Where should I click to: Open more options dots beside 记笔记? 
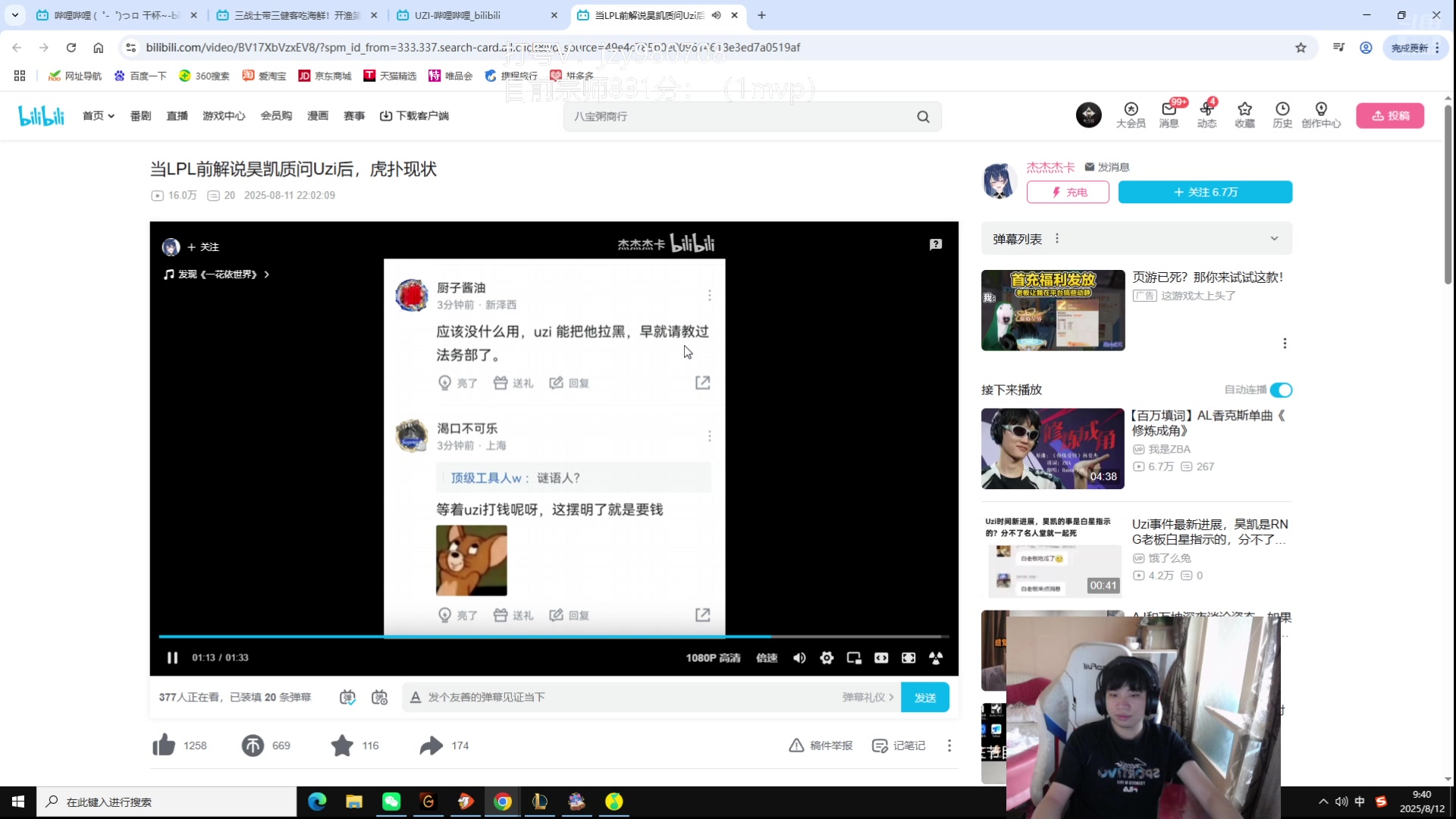[949, 745]
